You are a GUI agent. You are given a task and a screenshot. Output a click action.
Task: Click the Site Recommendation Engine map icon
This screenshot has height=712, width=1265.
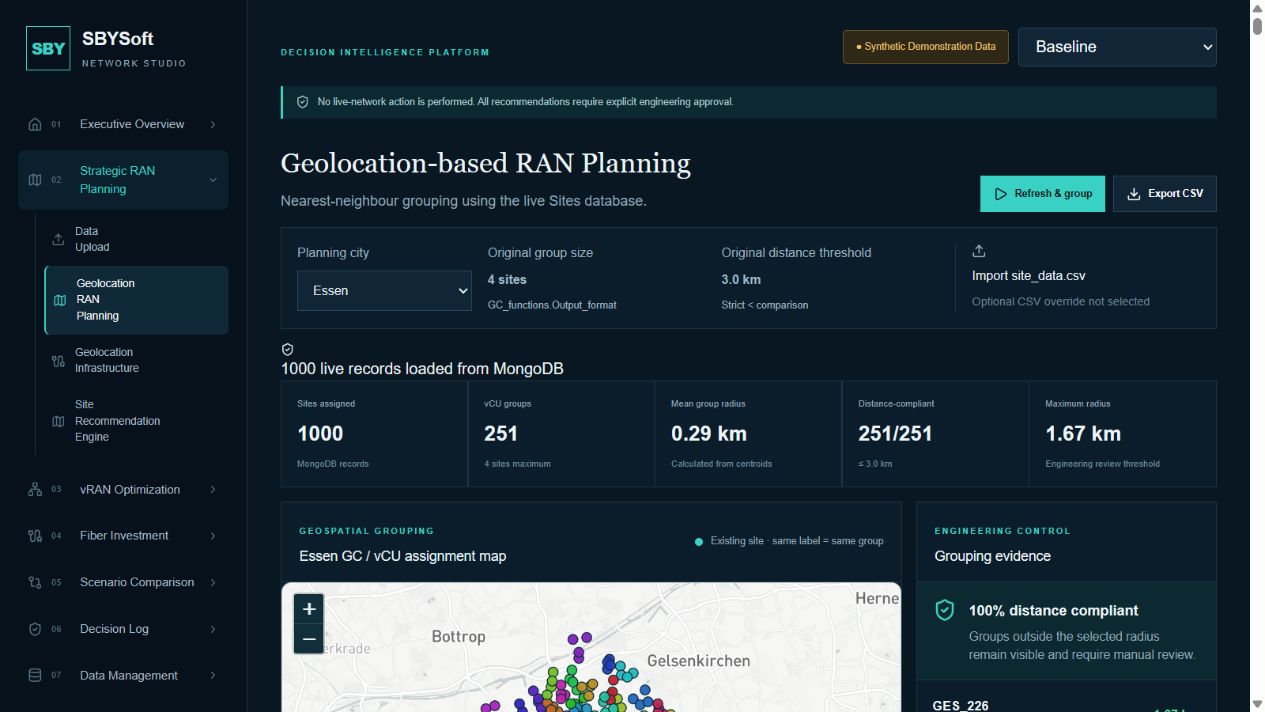coord(58,421)
